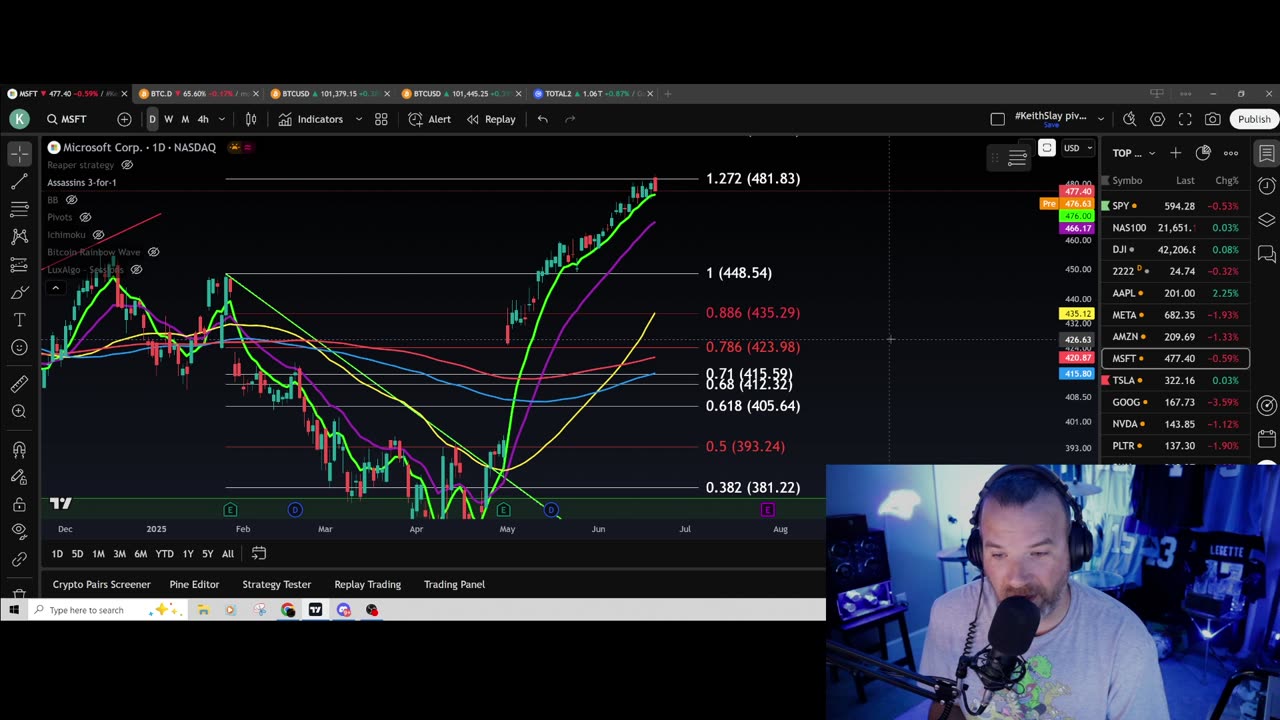Screen dimensions: 1280x720
Task: Select the crosshair cursor tool
Action: pos(19,153)
